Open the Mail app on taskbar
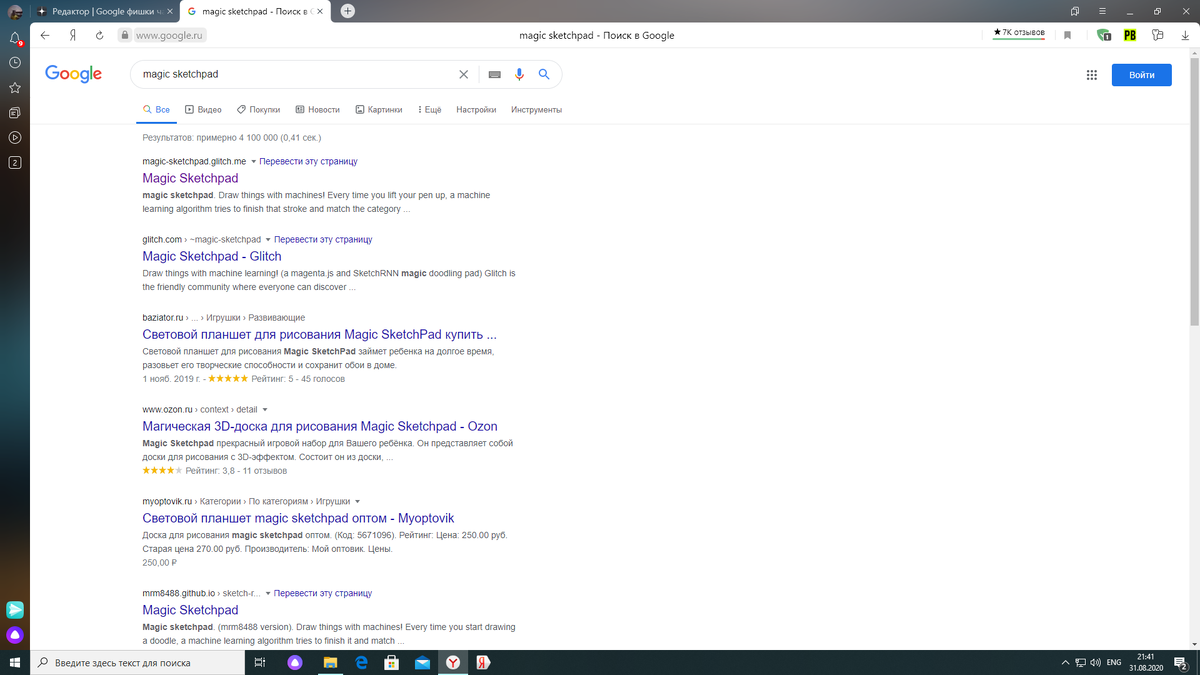The image size is (1200, 675). [422, 662]
